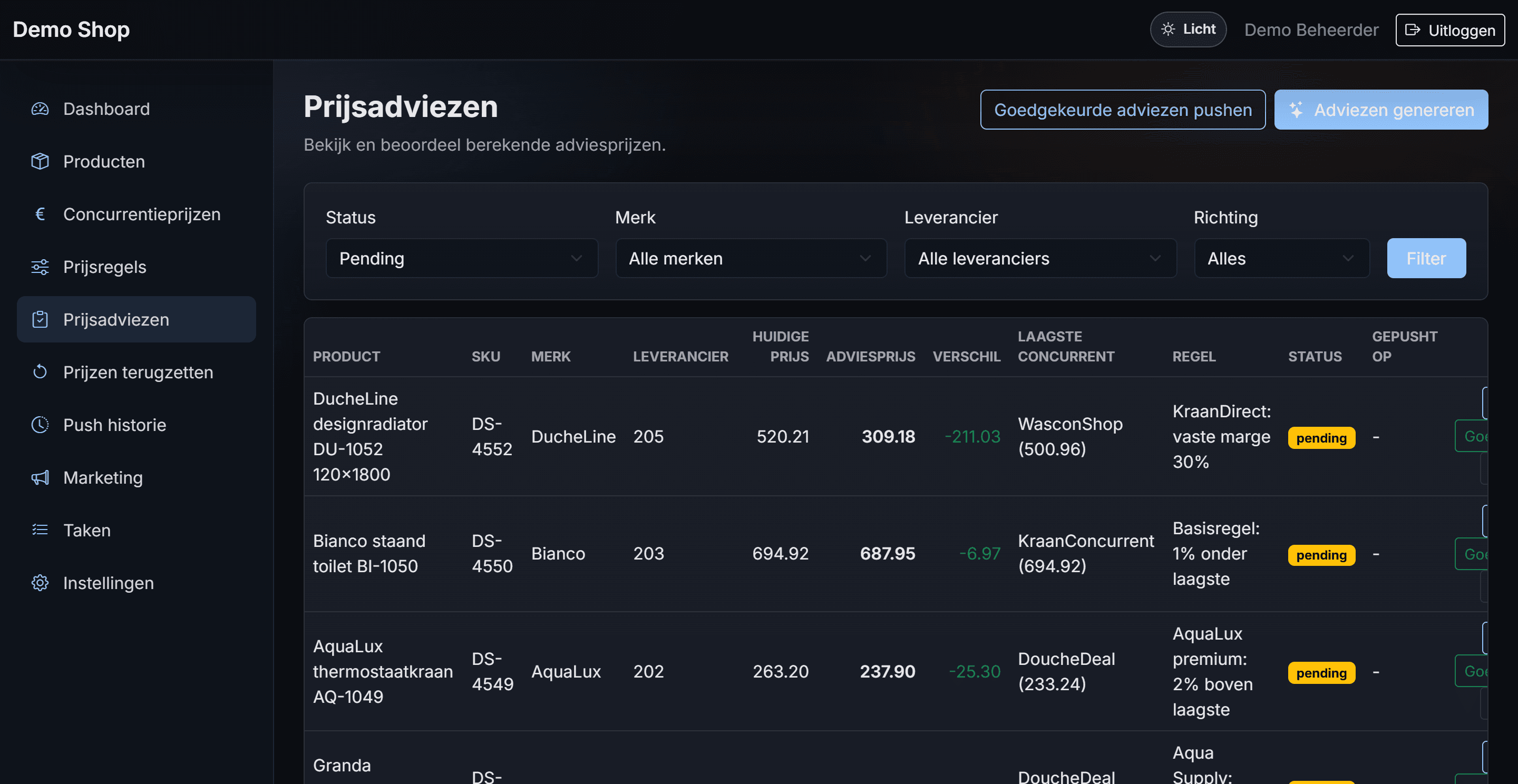Click the verschil value -6.97
The image size is (1518, 784).
979,554
